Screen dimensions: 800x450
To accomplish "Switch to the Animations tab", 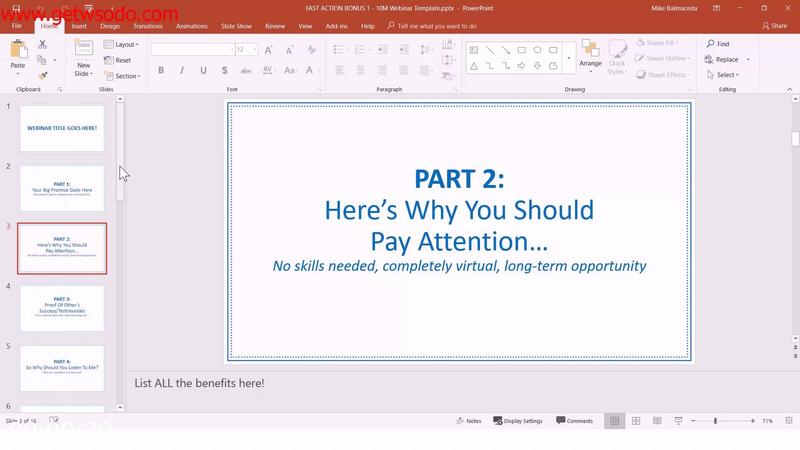I will tap(192, 26).
